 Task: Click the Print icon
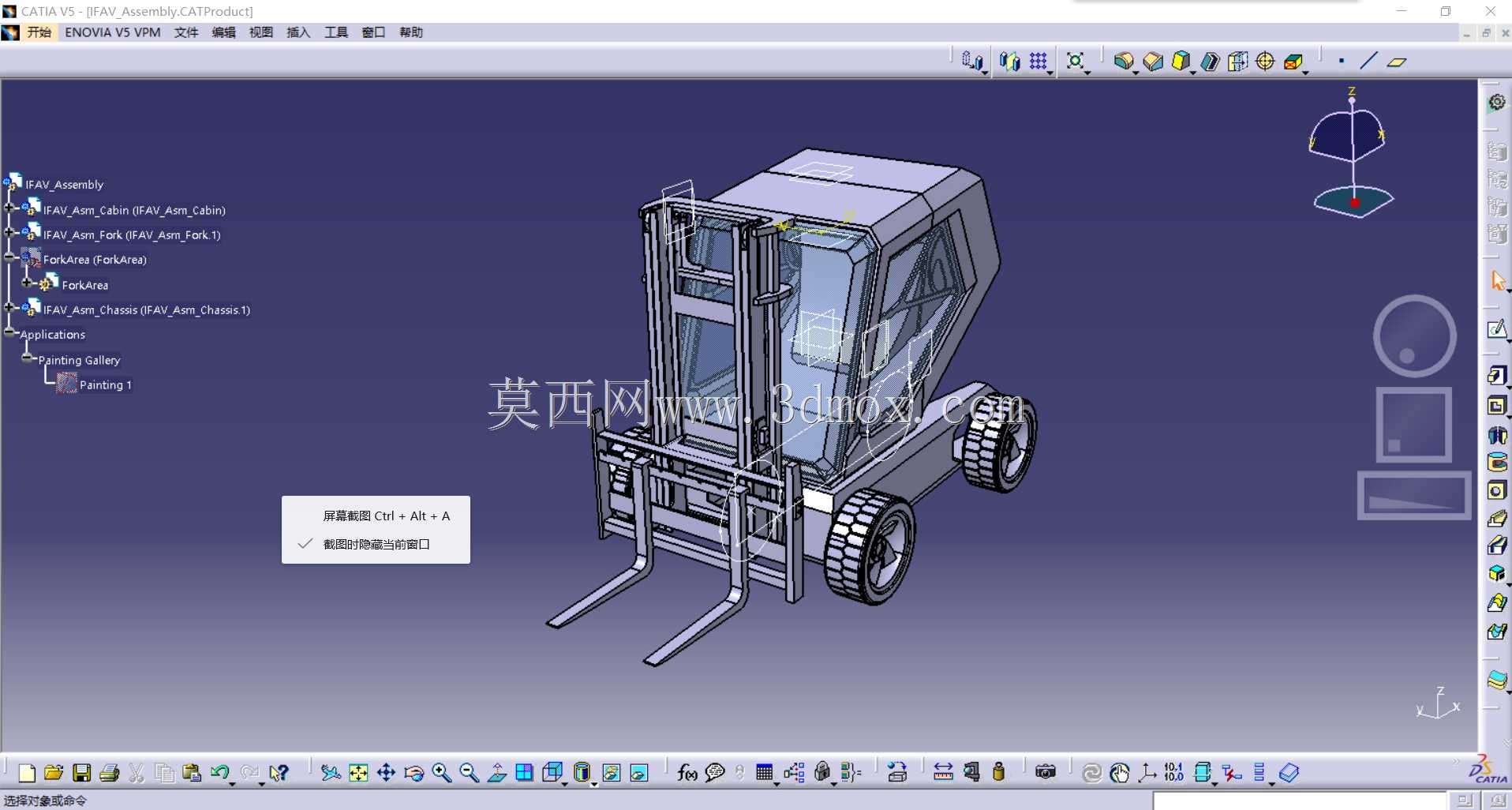tap(109, 773)
